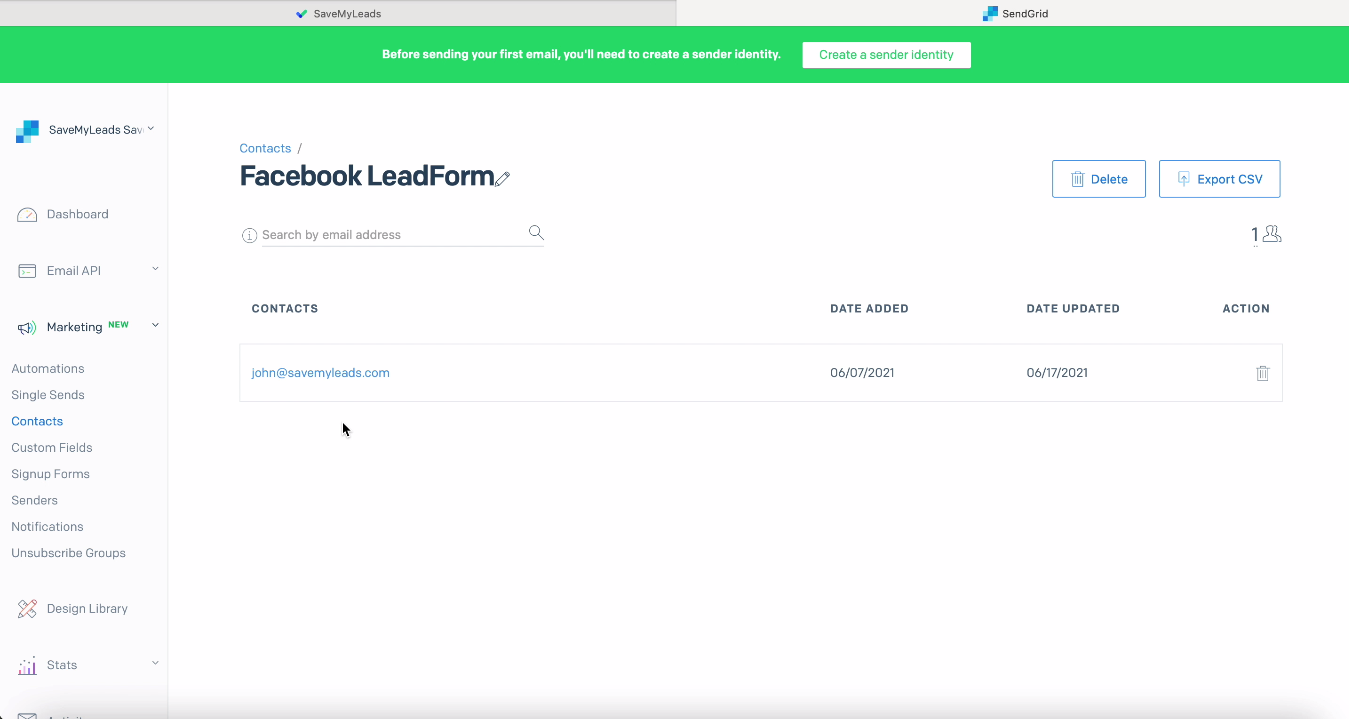Click the Design Library icon
Viewport: 1349px width, 719px height.
pyautogui.click(x=27, y=608)
